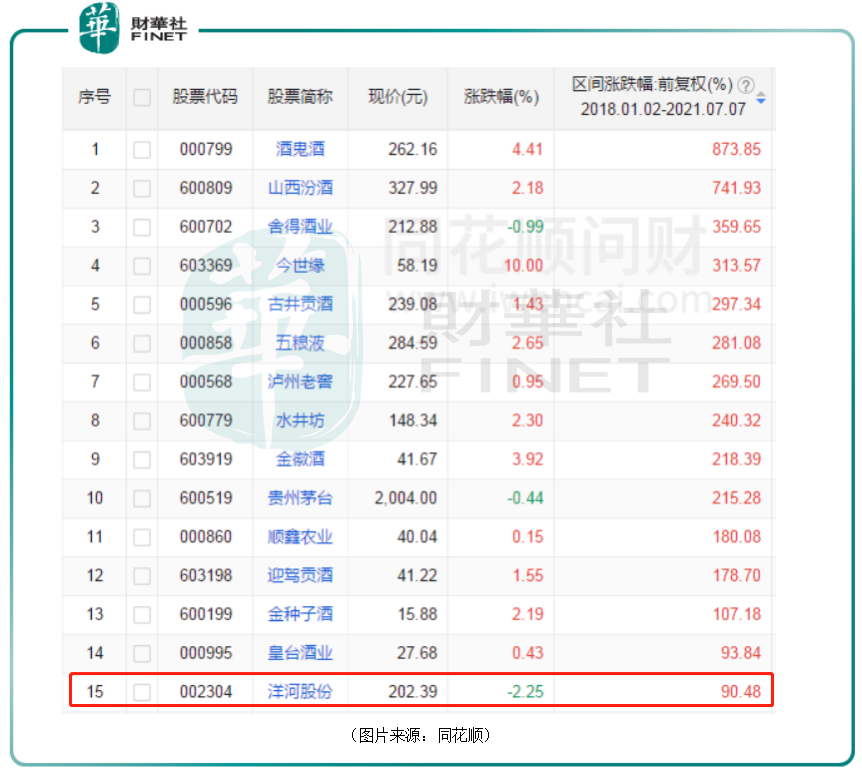Select the checkbox for 600519 贵州茅台
Screen dimensions: 862x771
click(x=142, y=499)
